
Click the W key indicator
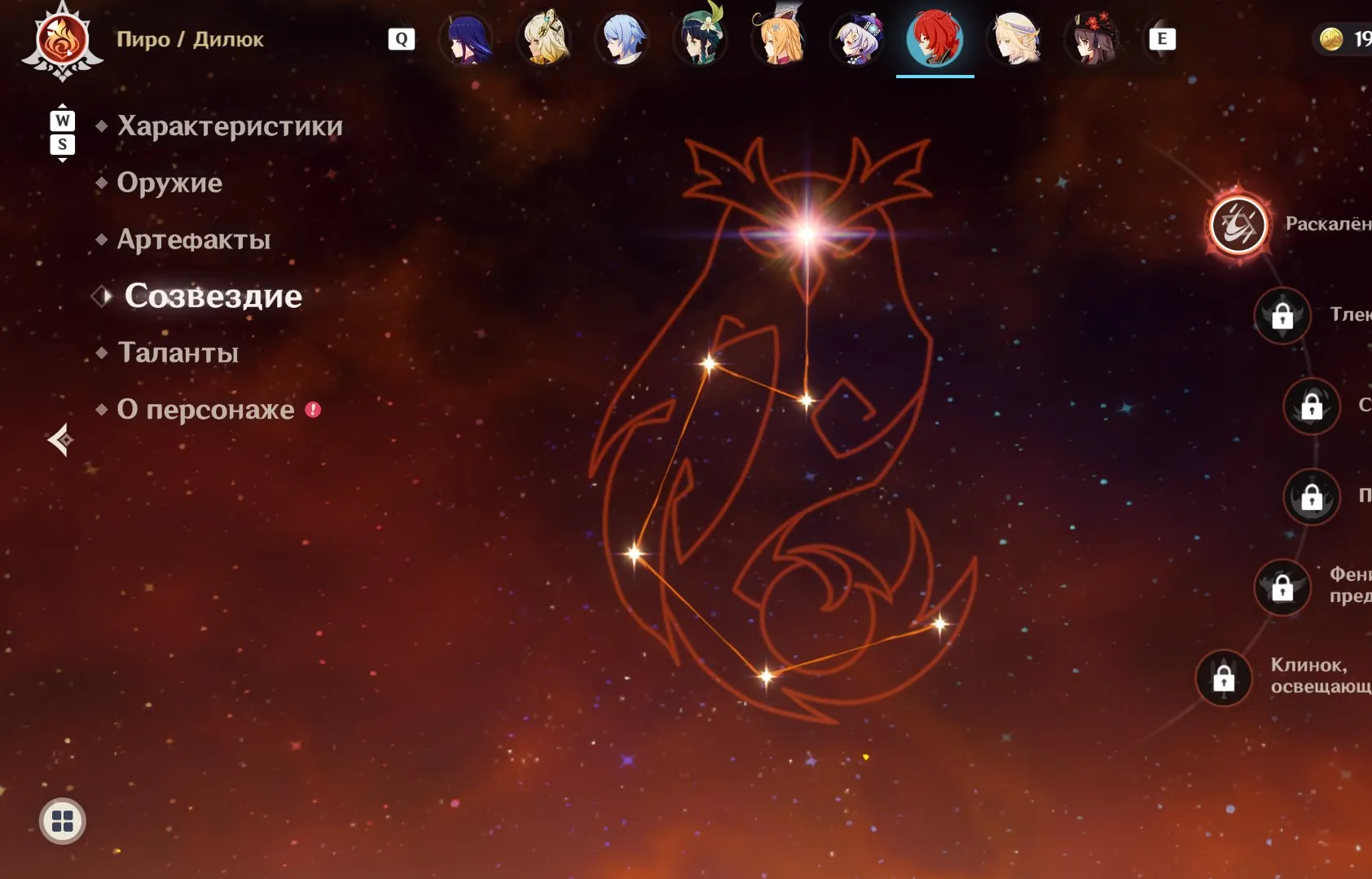[63, 121]
